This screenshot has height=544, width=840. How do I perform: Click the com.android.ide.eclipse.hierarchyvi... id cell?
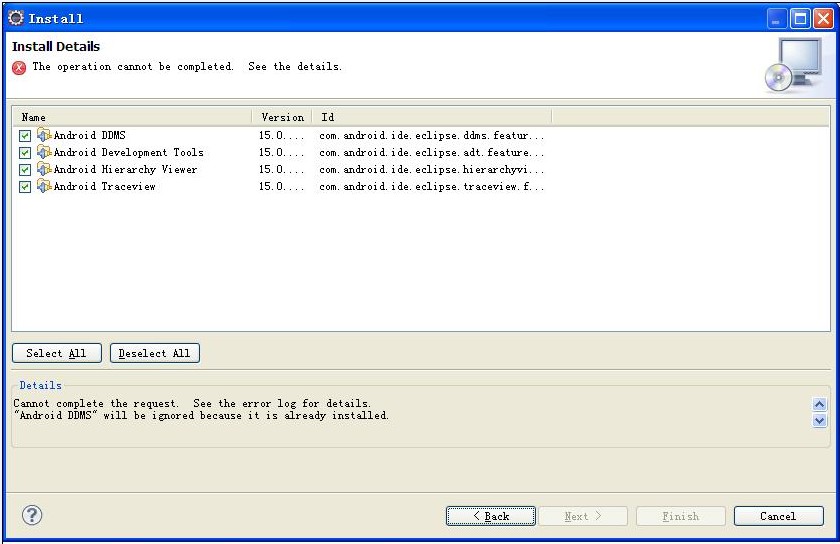point(432,169)
